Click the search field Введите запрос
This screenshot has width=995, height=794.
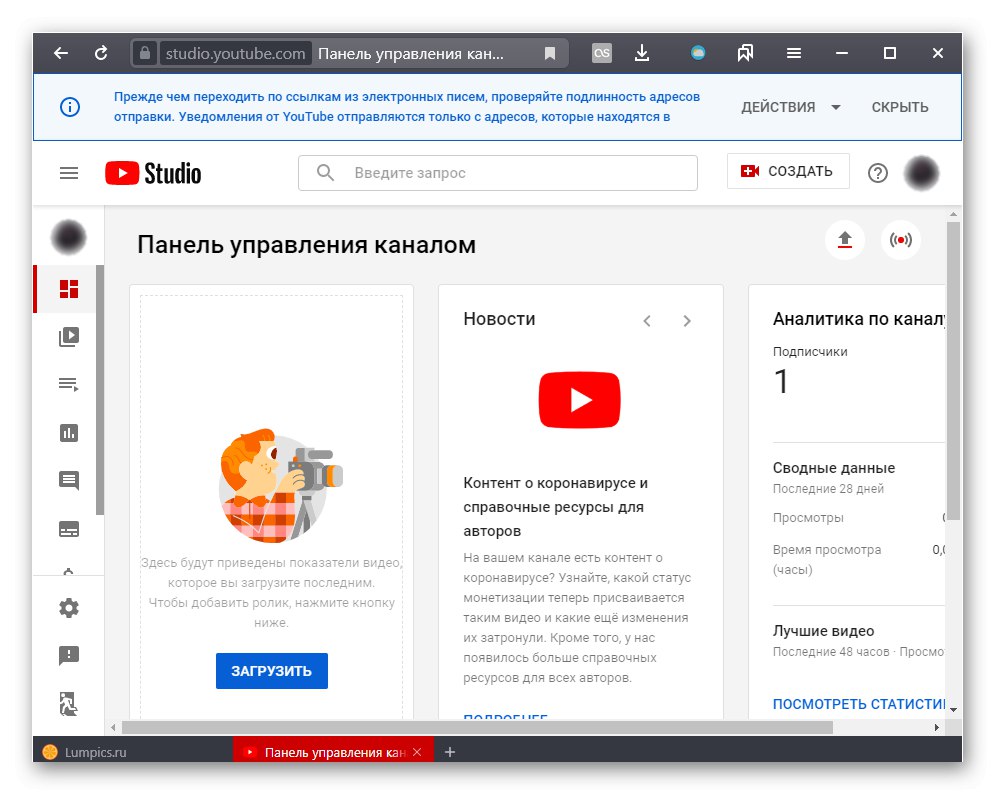click(498, 173)
